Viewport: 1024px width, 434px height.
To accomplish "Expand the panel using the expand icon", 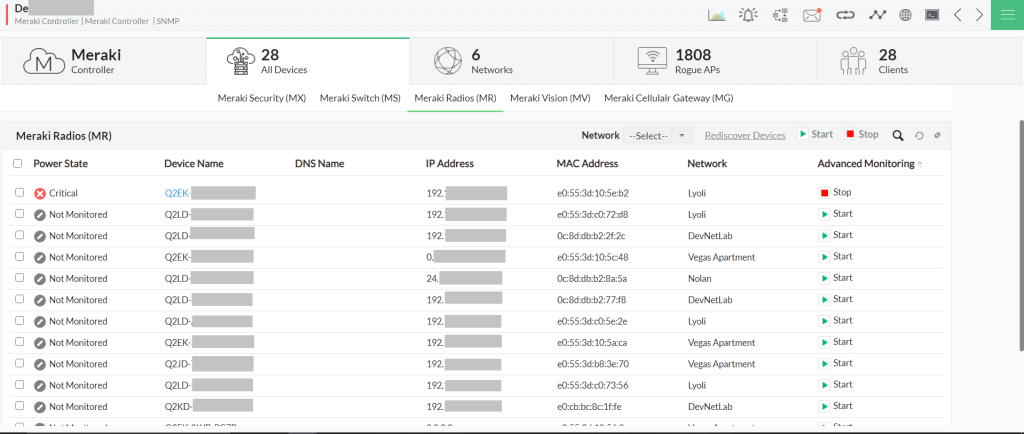I will [x=937, y=135].
